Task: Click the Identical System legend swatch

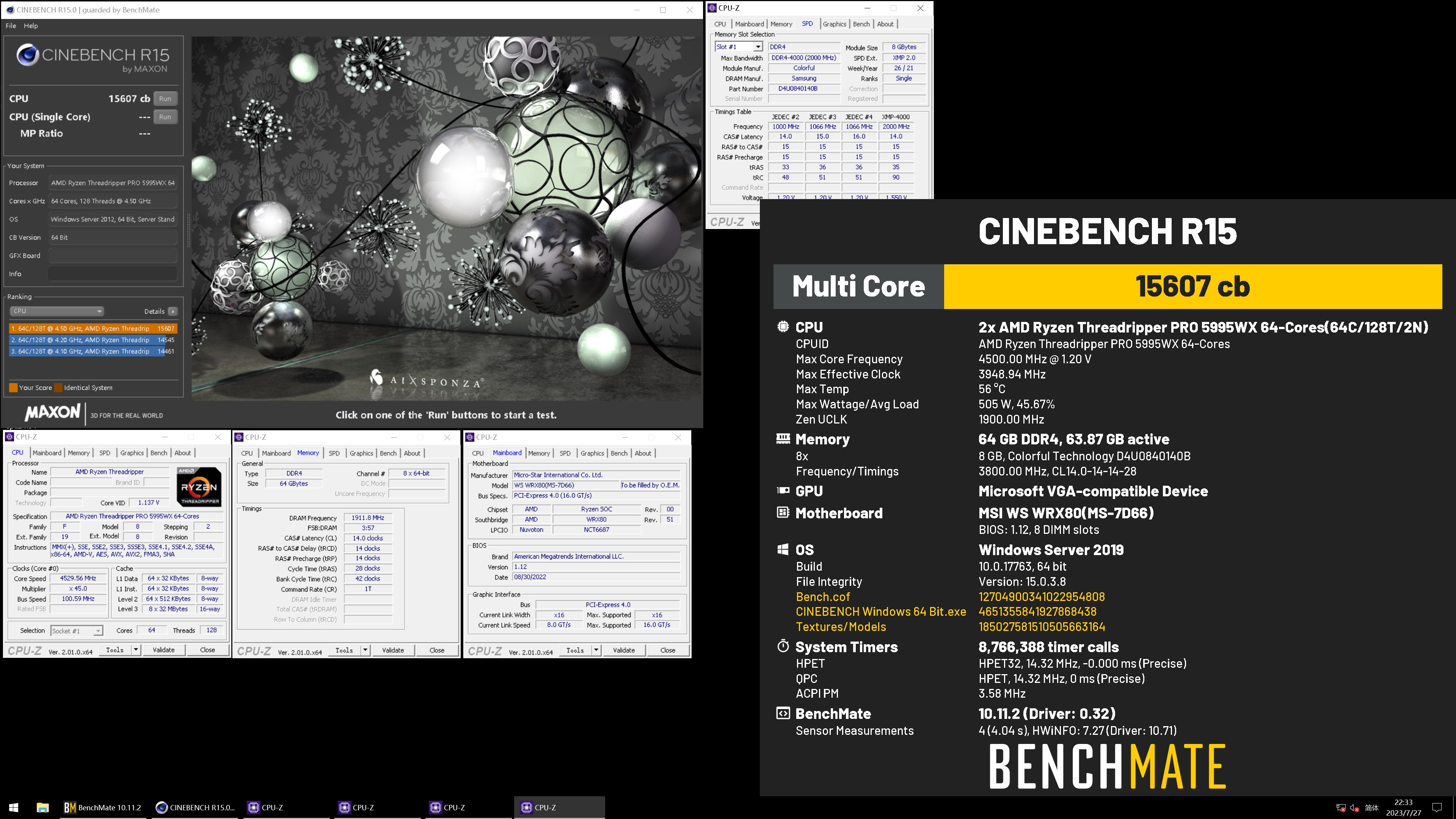Action: tap(58, 388)
